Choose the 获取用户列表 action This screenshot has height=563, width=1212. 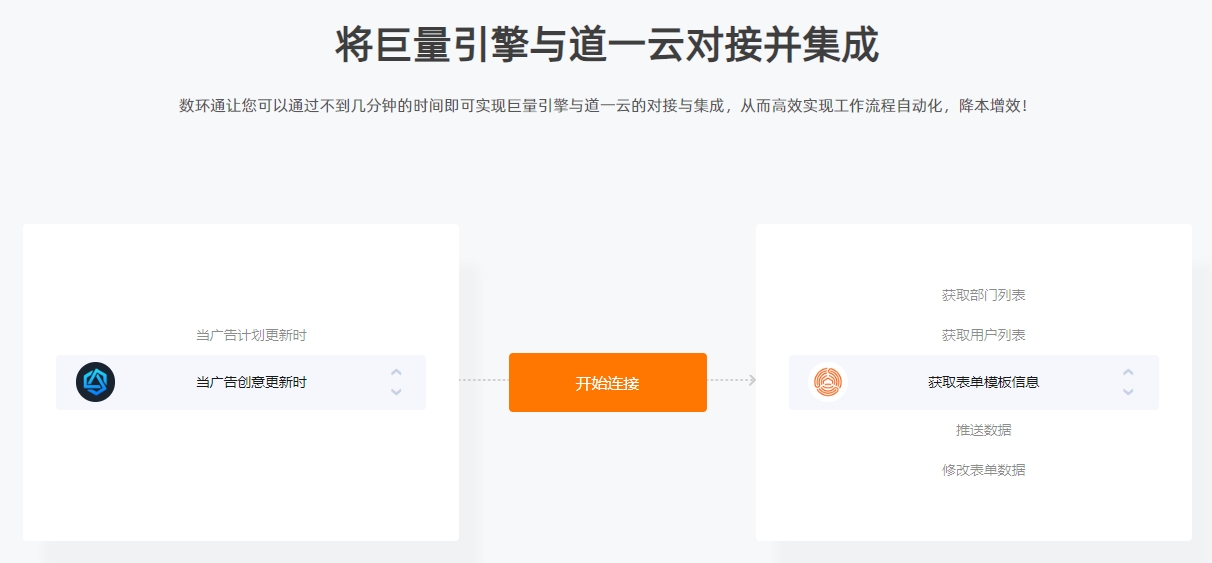pyautogui.click(x=983, y=335)
